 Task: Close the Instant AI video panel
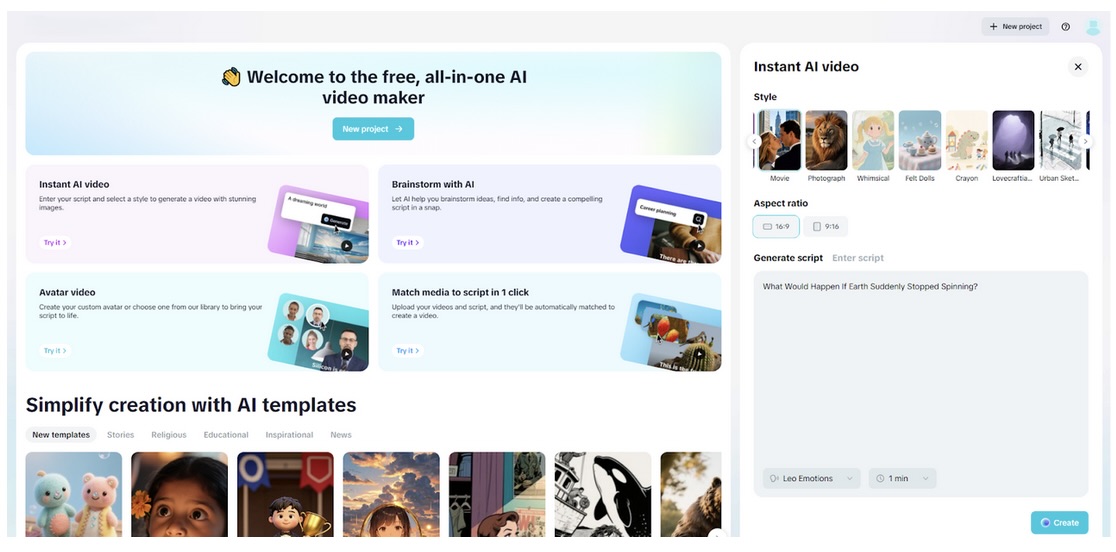click(x=1077, y=67)
